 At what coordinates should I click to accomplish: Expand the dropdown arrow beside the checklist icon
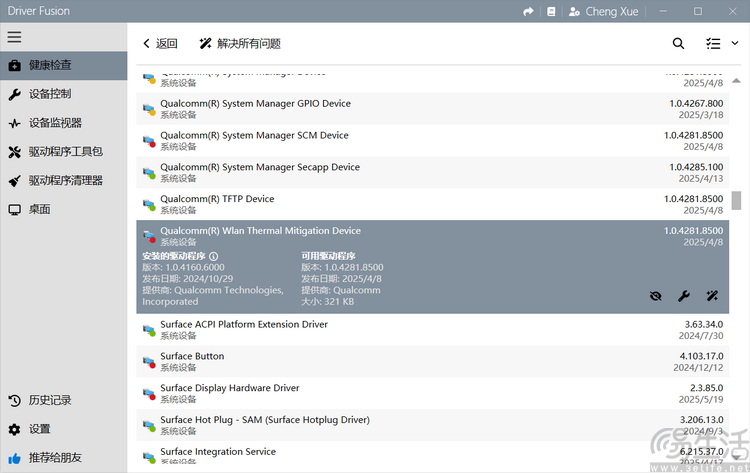point(733,43)
